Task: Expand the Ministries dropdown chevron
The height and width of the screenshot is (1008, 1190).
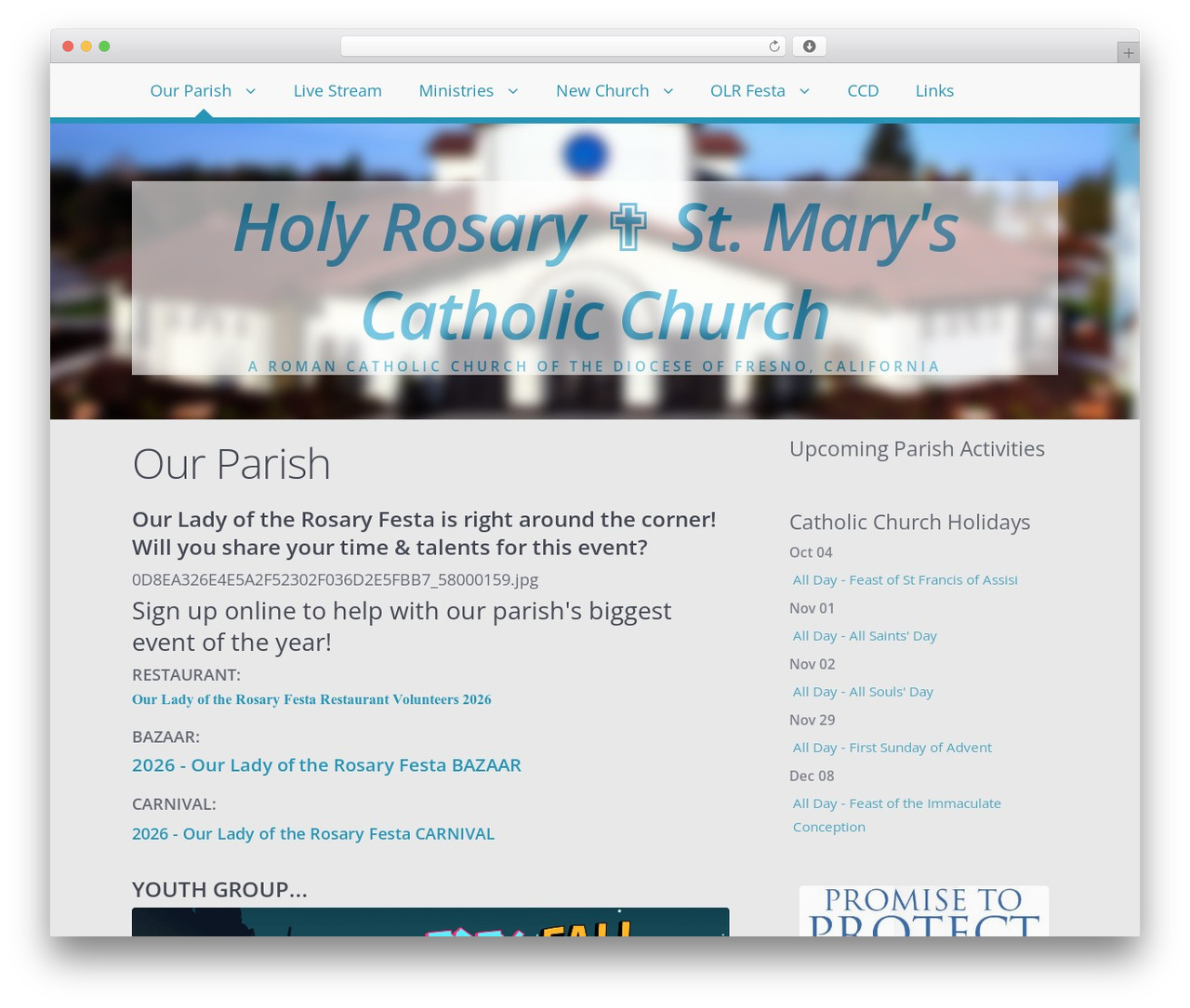Action: point(512,91)
